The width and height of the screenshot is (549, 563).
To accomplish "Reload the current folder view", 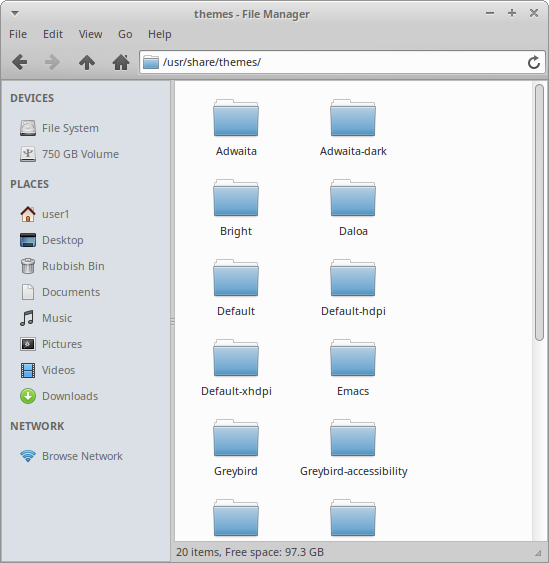I will pos(534,62).
